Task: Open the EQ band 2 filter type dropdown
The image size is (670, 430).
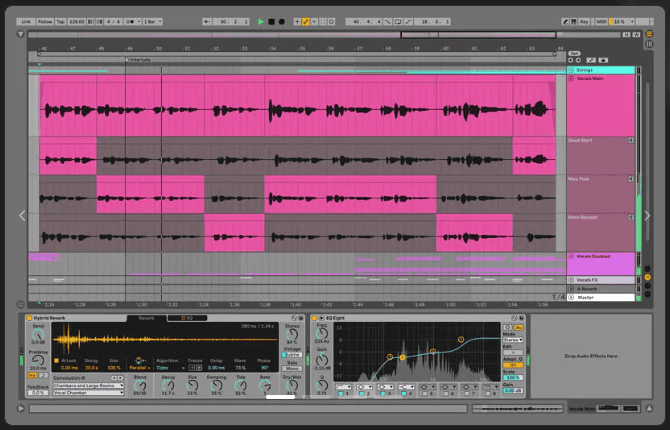Action: [364, 387]
